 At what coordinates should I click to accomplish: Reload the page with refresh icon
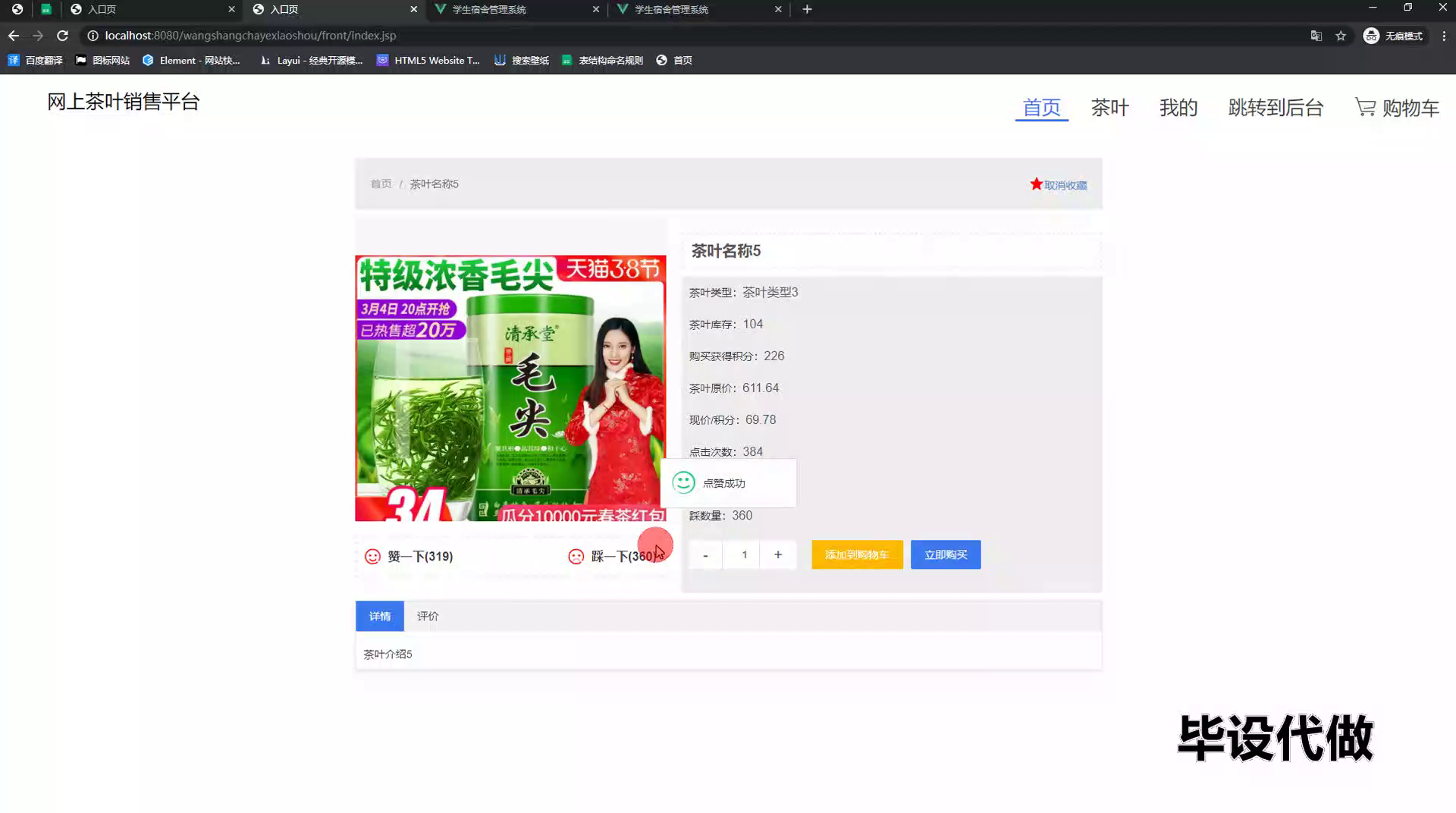pyautogui.click(x=63, y=36)
